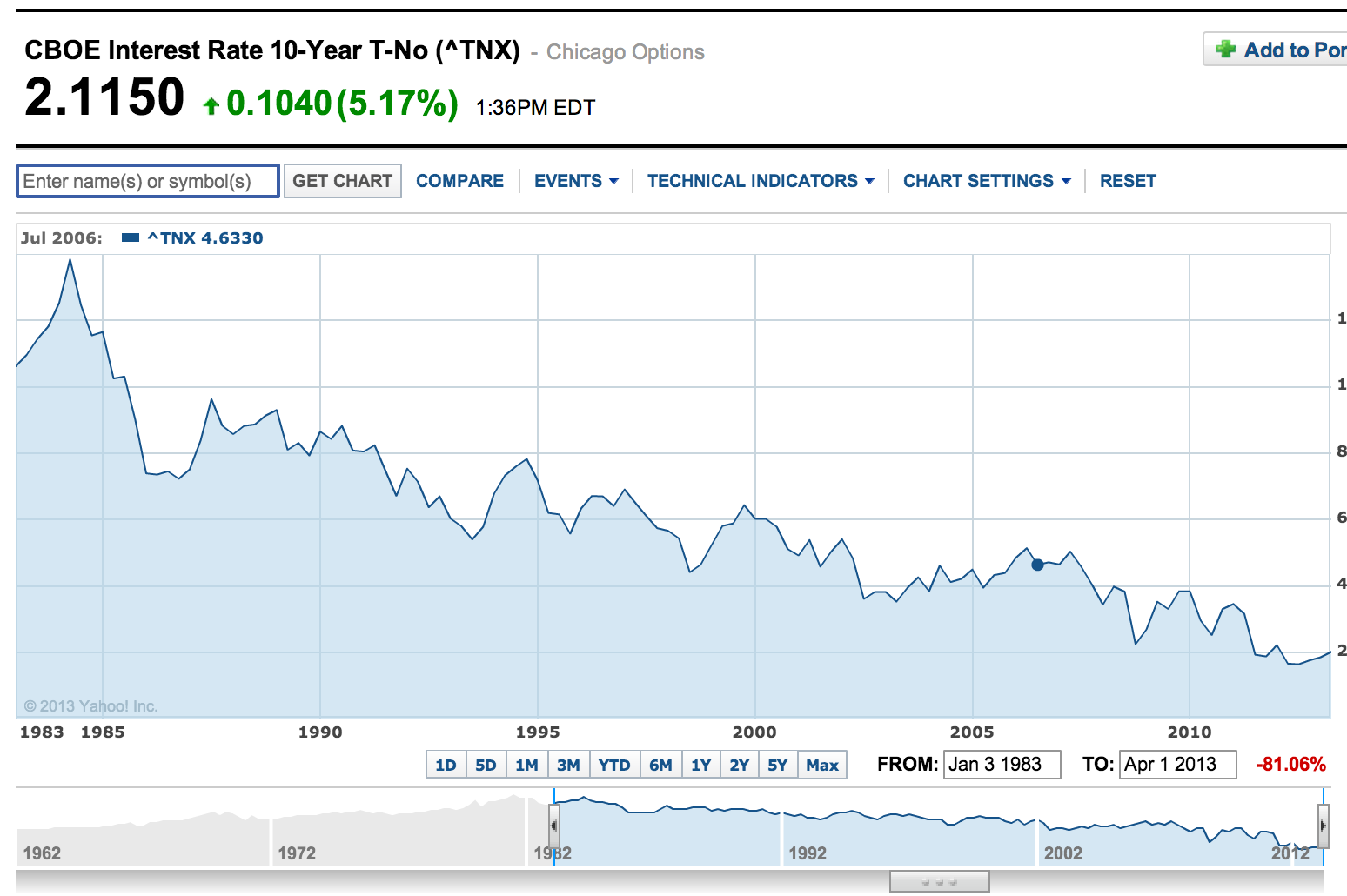
Task: Click the TO date field
Action: (1177, 765)
